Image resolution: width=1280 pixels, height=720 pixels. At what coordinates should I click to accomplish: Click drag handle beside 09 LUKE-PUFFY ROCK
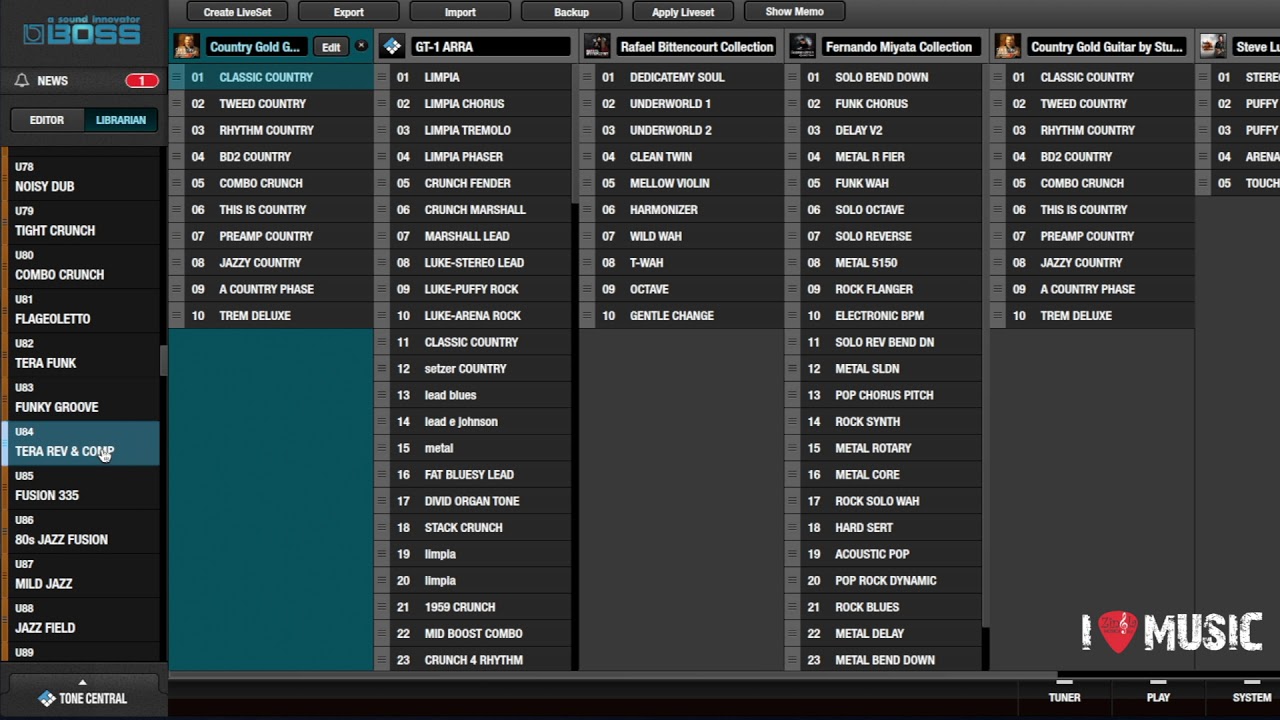[382, 289]
